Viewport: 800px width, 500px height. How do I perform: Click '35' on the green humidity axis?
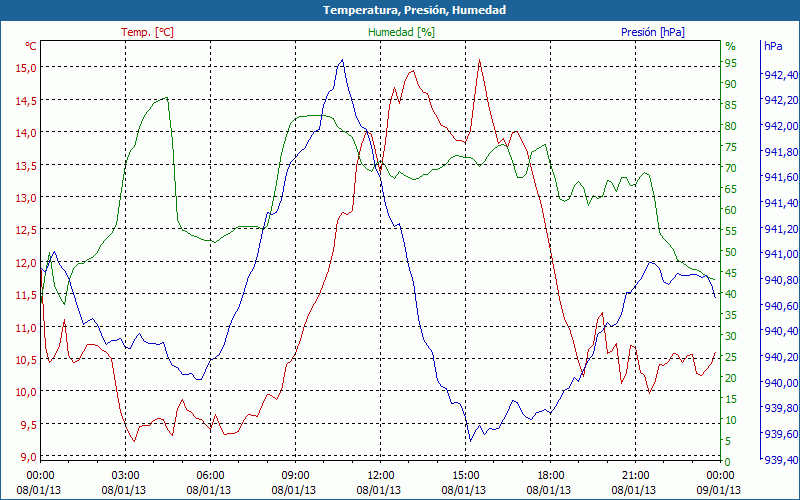click(x=731, y=315)
